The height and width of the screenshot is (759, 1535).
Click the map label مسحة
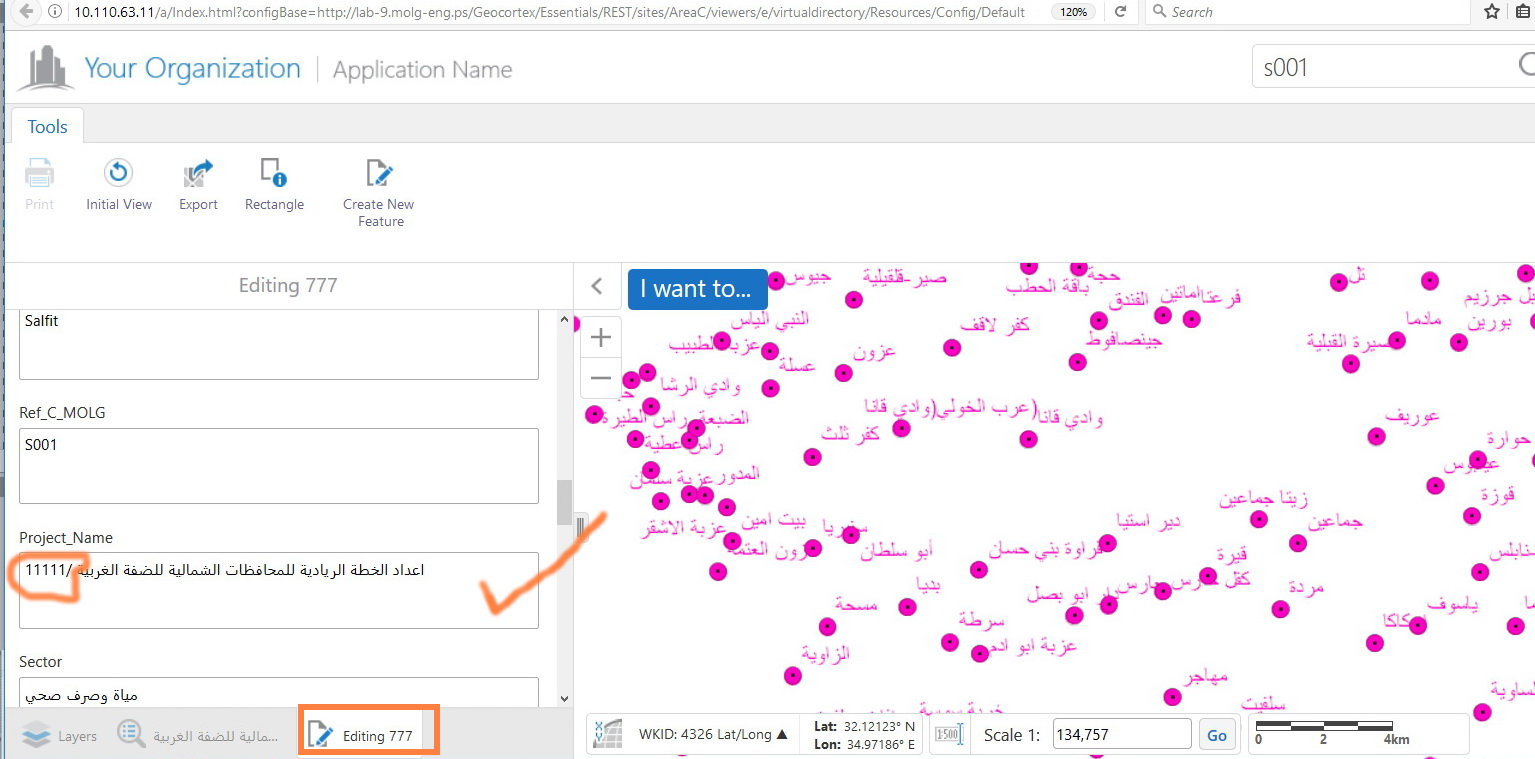(856, 605)
